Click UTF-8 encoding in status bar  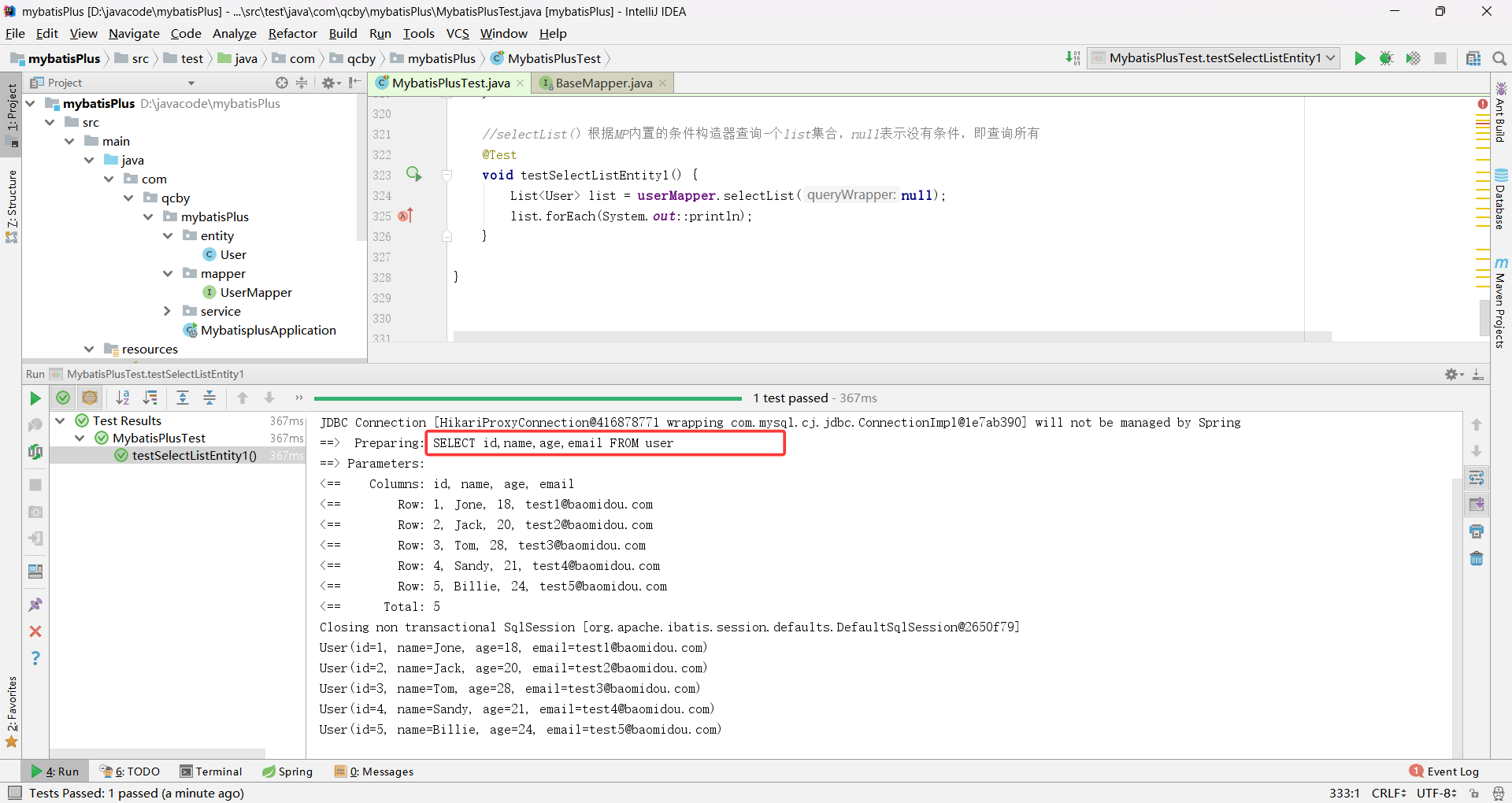pos(1436,793)
